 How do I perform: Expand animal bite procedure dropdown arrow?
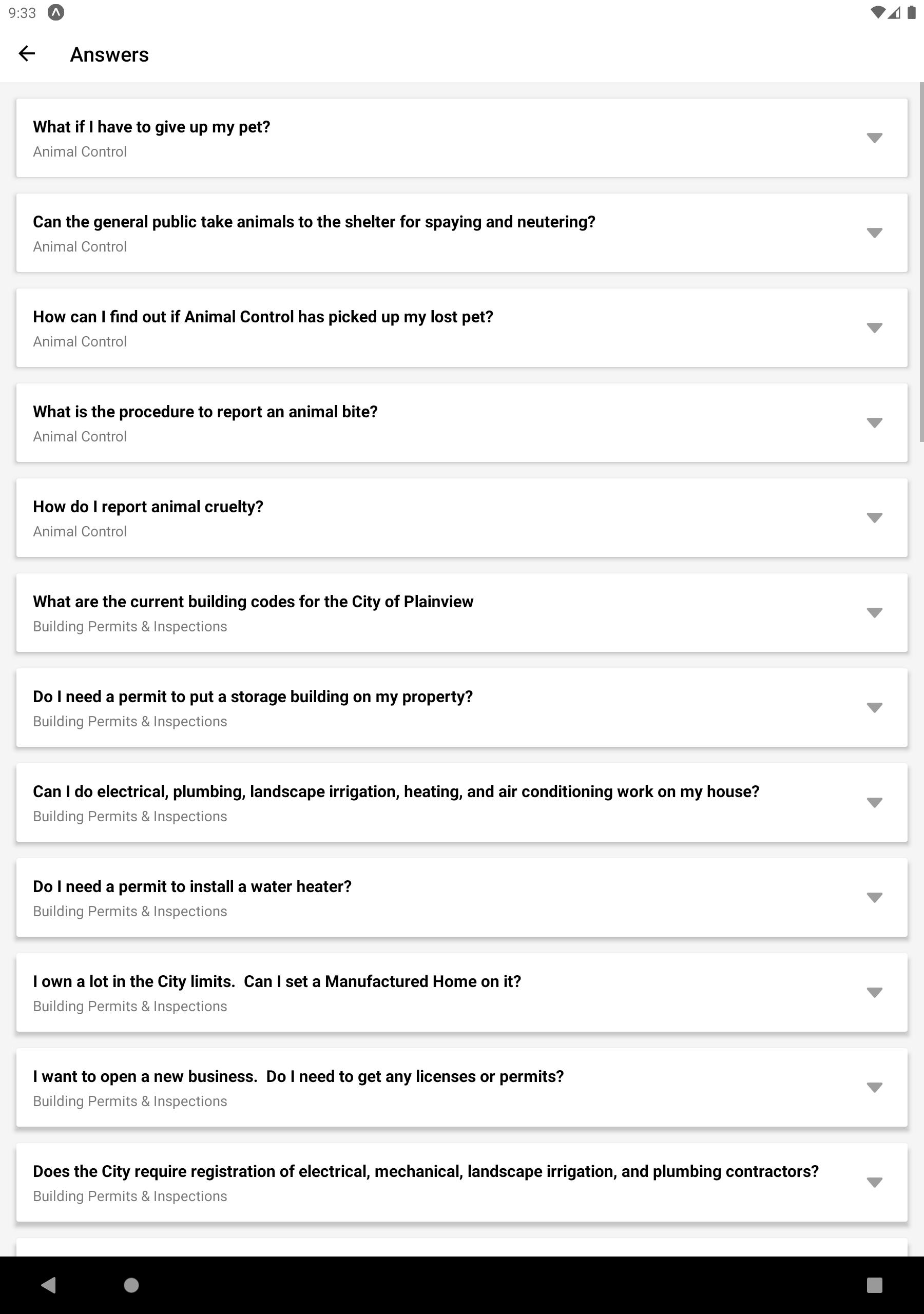[x=874, y=423]
